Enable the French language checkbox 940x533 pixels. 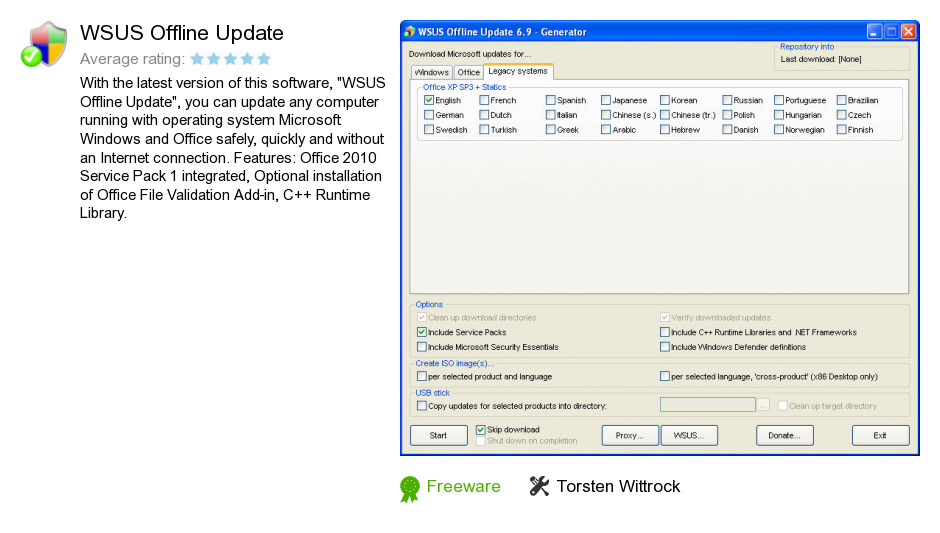tap(484, 100)
